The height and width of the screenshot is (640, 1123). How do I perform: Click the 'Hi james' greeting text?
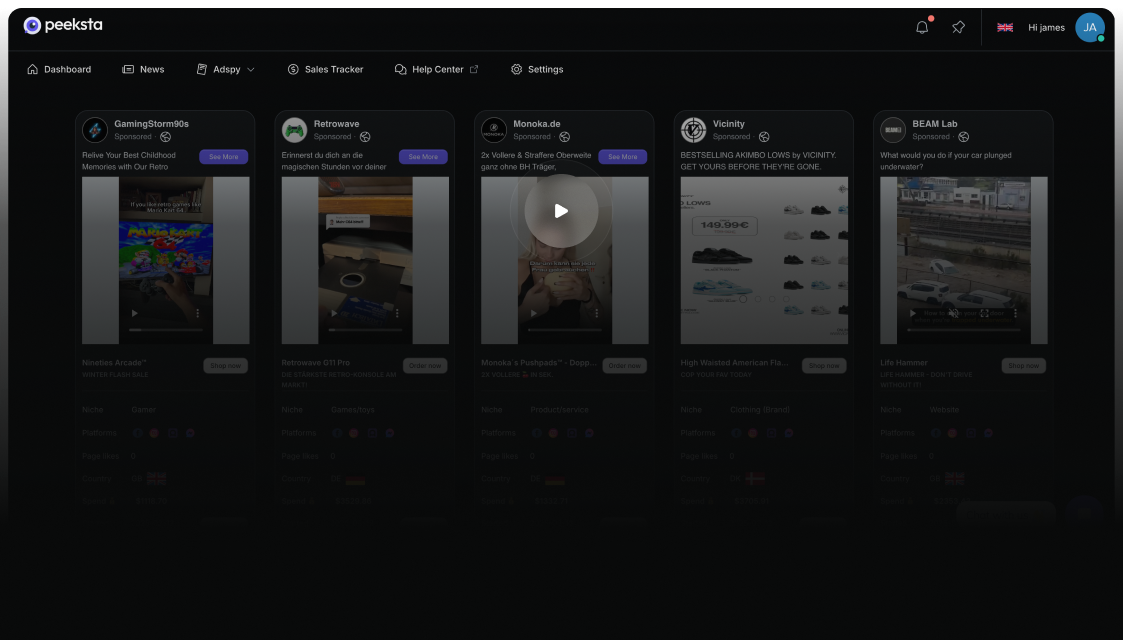1046,28
